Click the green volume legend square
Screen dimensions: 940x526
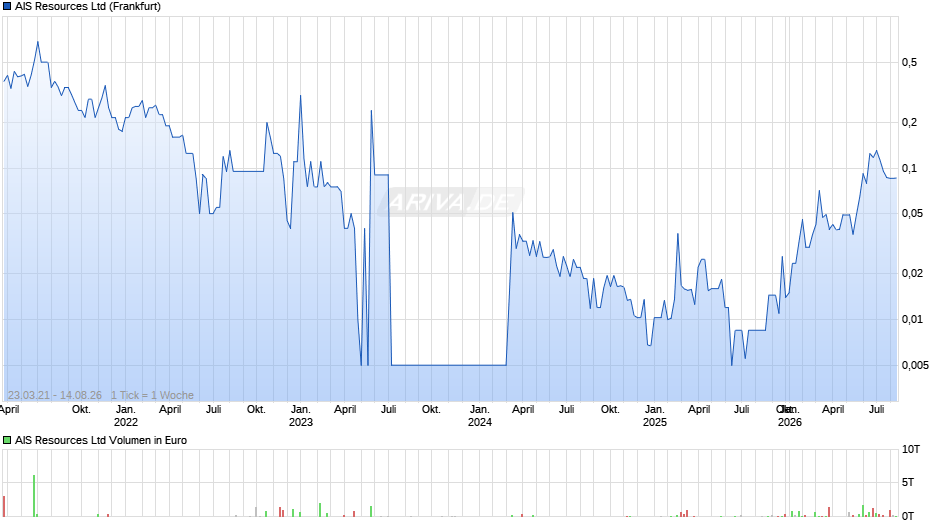(7, 440)
